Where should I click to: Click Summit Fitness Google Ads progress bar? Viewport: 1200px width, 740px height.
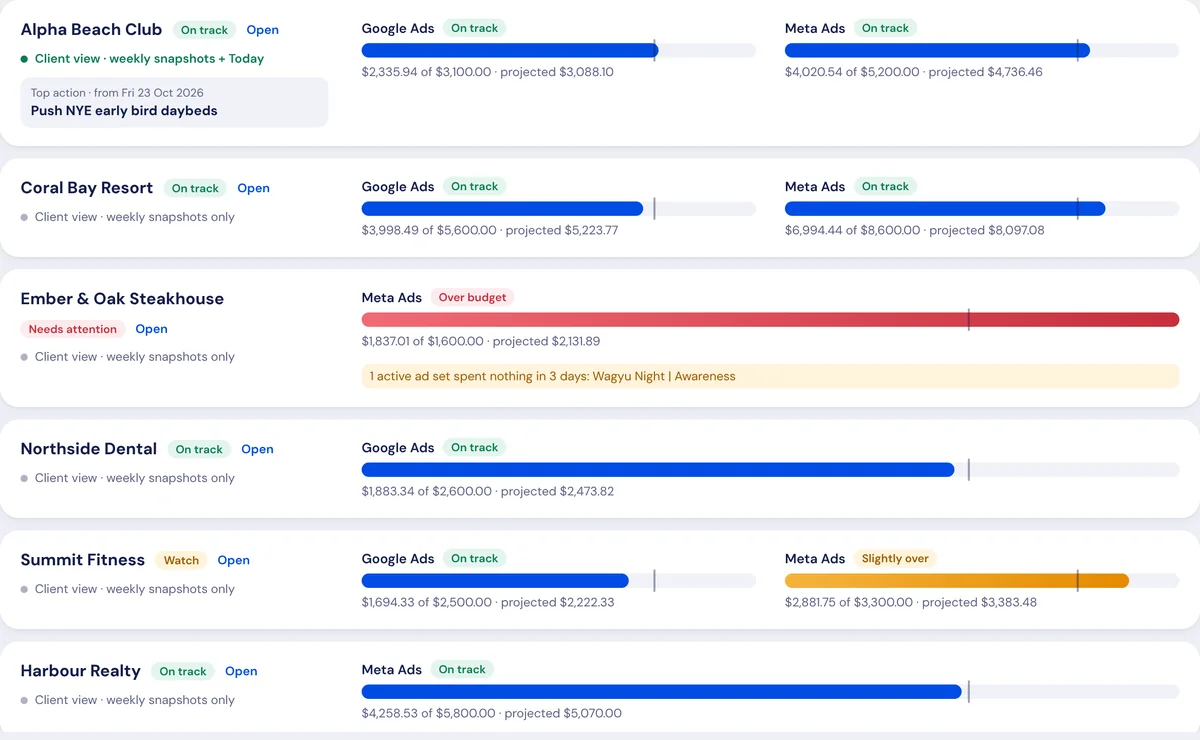pyautogui.click(x=559, y=581)
